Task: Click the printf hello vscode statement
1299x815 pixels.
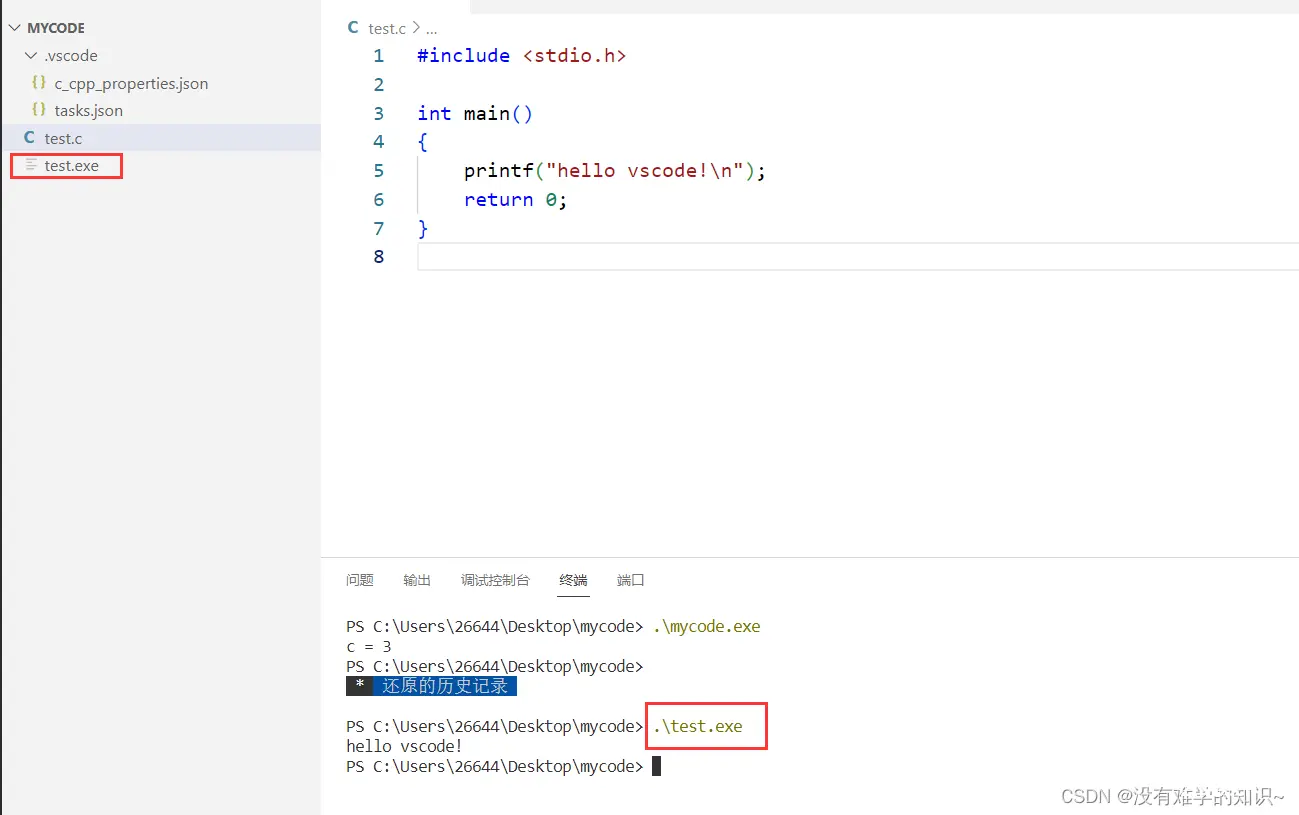Action: pyautogui.click(x=615, y=171)
